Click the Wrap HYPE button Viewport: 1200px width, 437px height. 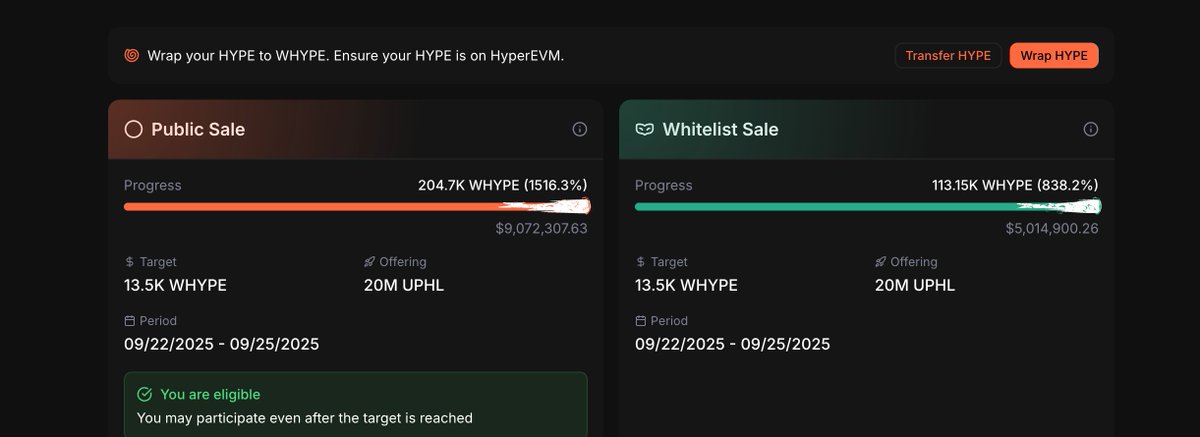[x=1053, y=56]
